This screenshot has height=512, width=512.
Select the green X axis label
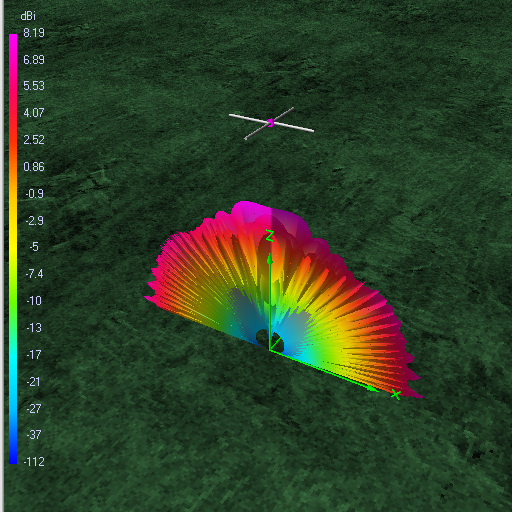coord(396,395)
